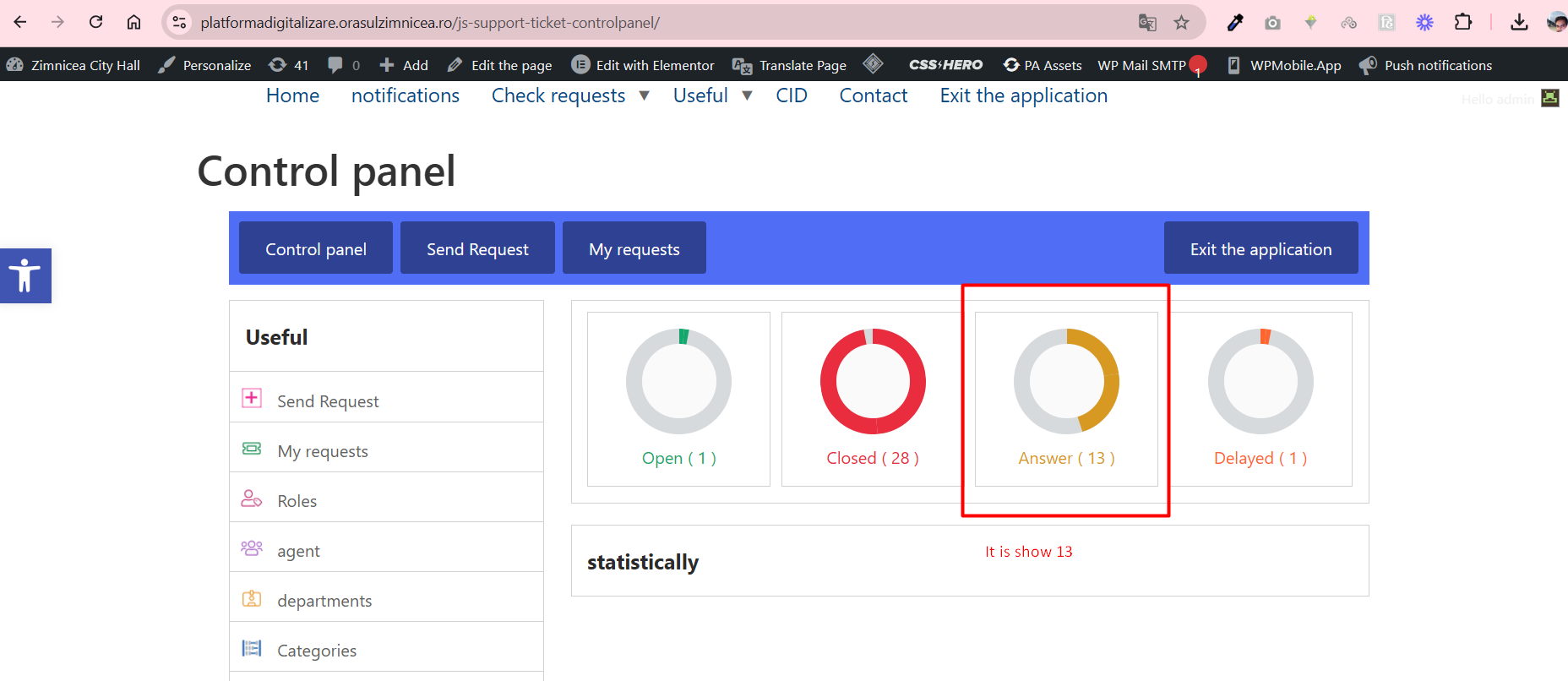Click the departments icon in sidebar
Viewport: 1568px width, 681px height.
tap(252, 598)
